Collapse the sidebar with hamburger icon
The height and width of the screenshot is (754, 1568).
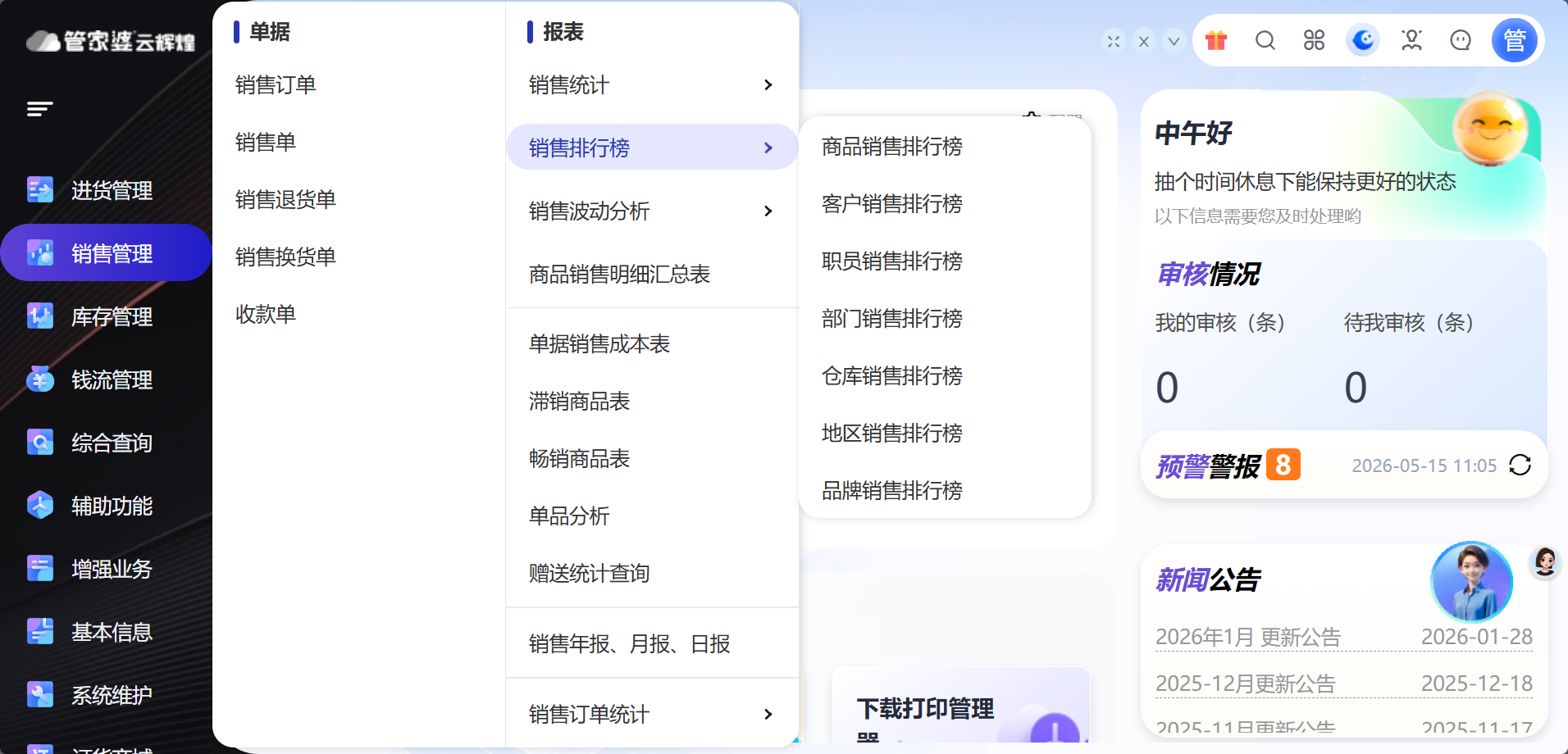pyautogui.click(x=39, y=108)
